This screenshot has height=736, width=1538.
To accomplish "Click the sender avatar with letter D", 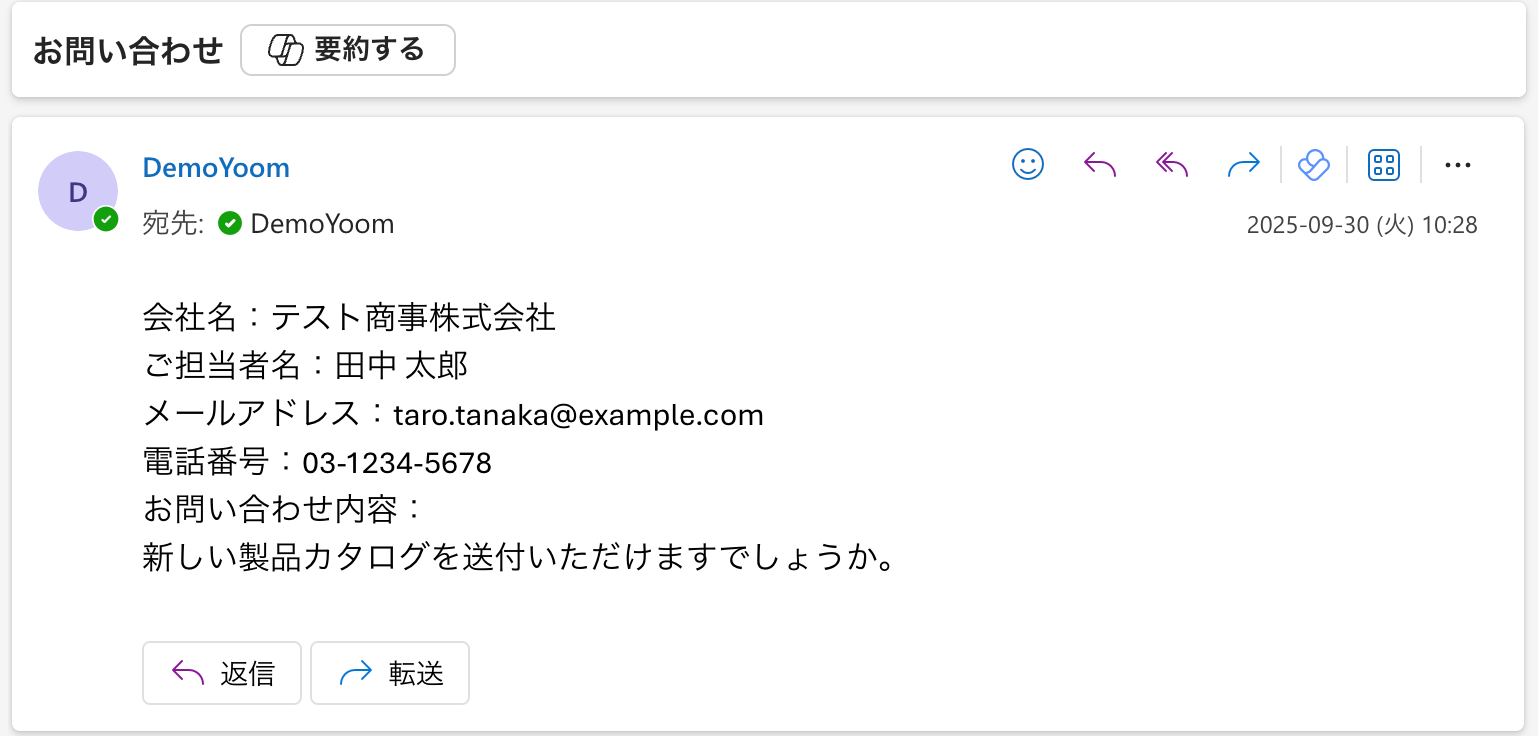I will coord(77,191).
